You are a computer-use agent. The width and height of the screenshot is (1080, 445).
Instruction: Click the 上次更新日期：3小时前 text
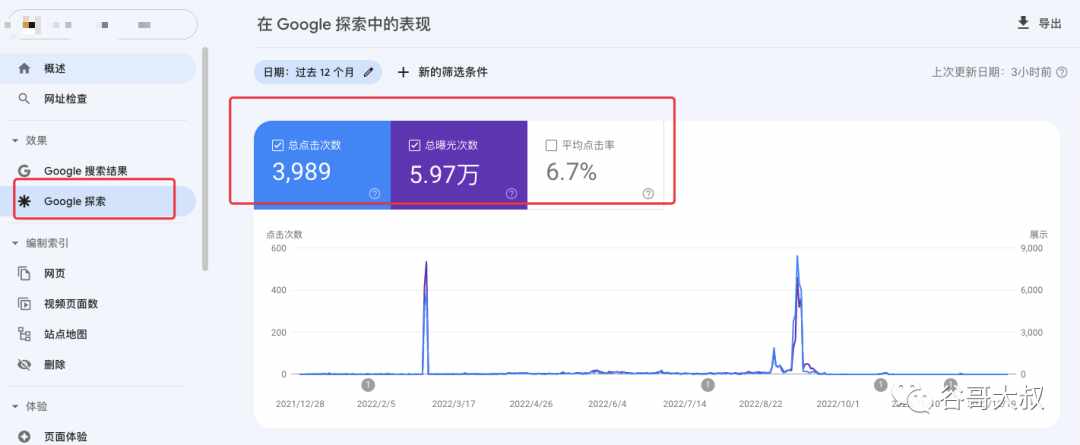click(991, 72)
